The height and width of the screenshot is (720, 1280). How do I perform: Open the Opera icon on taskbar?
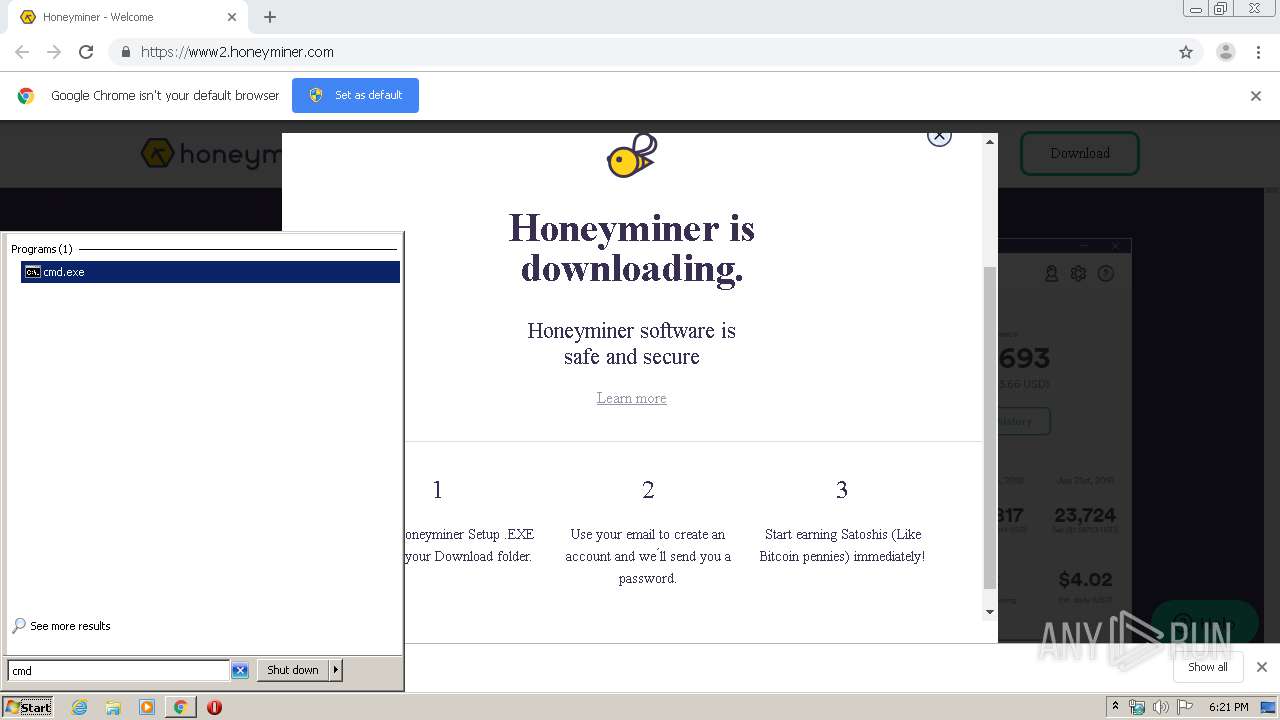pyautogui.click(x=214, y=707)
